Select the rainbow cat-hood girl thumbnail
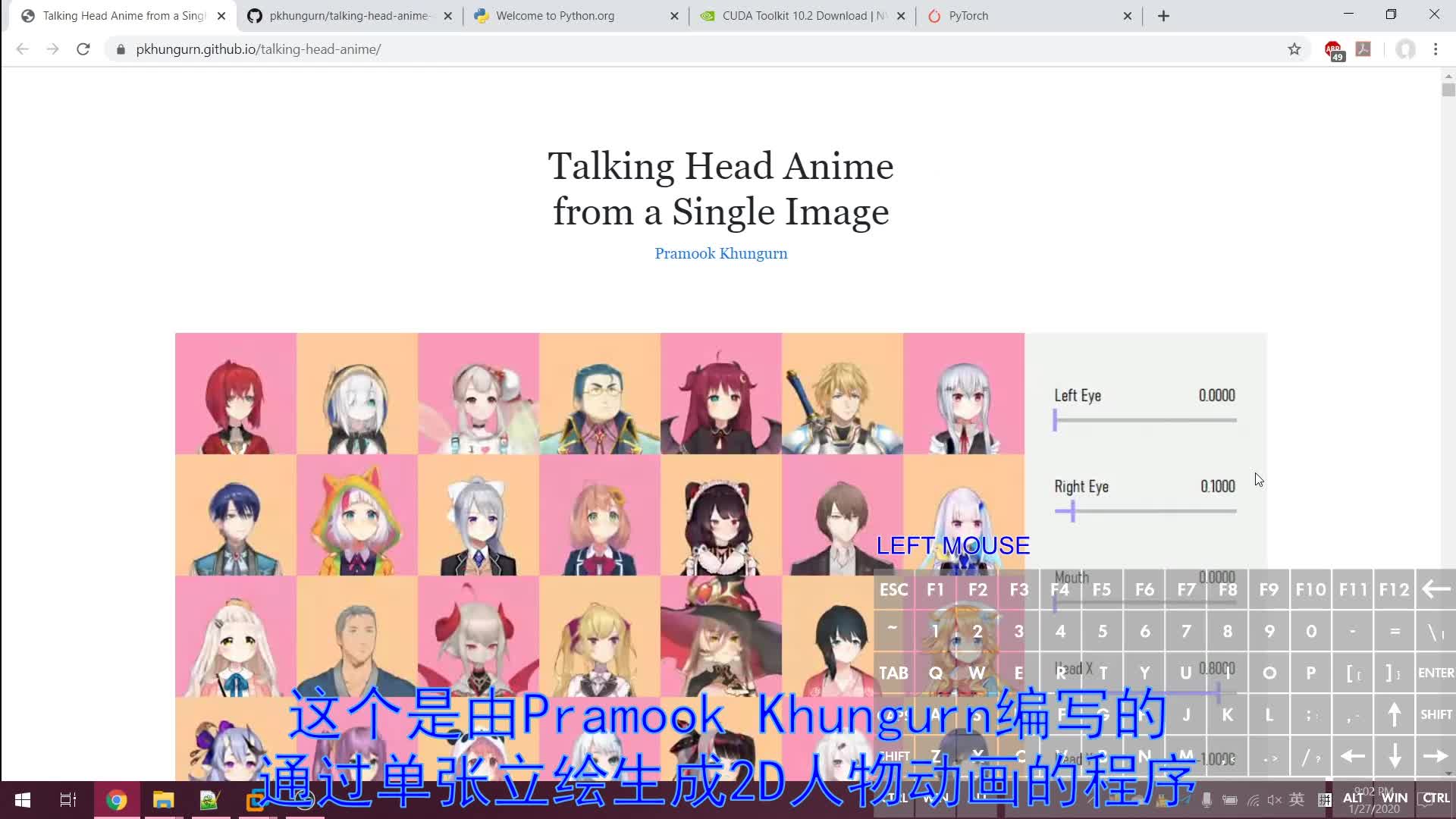Image resolution: width=1456 pixels, height=819 pixels. (x=357, y=515)
